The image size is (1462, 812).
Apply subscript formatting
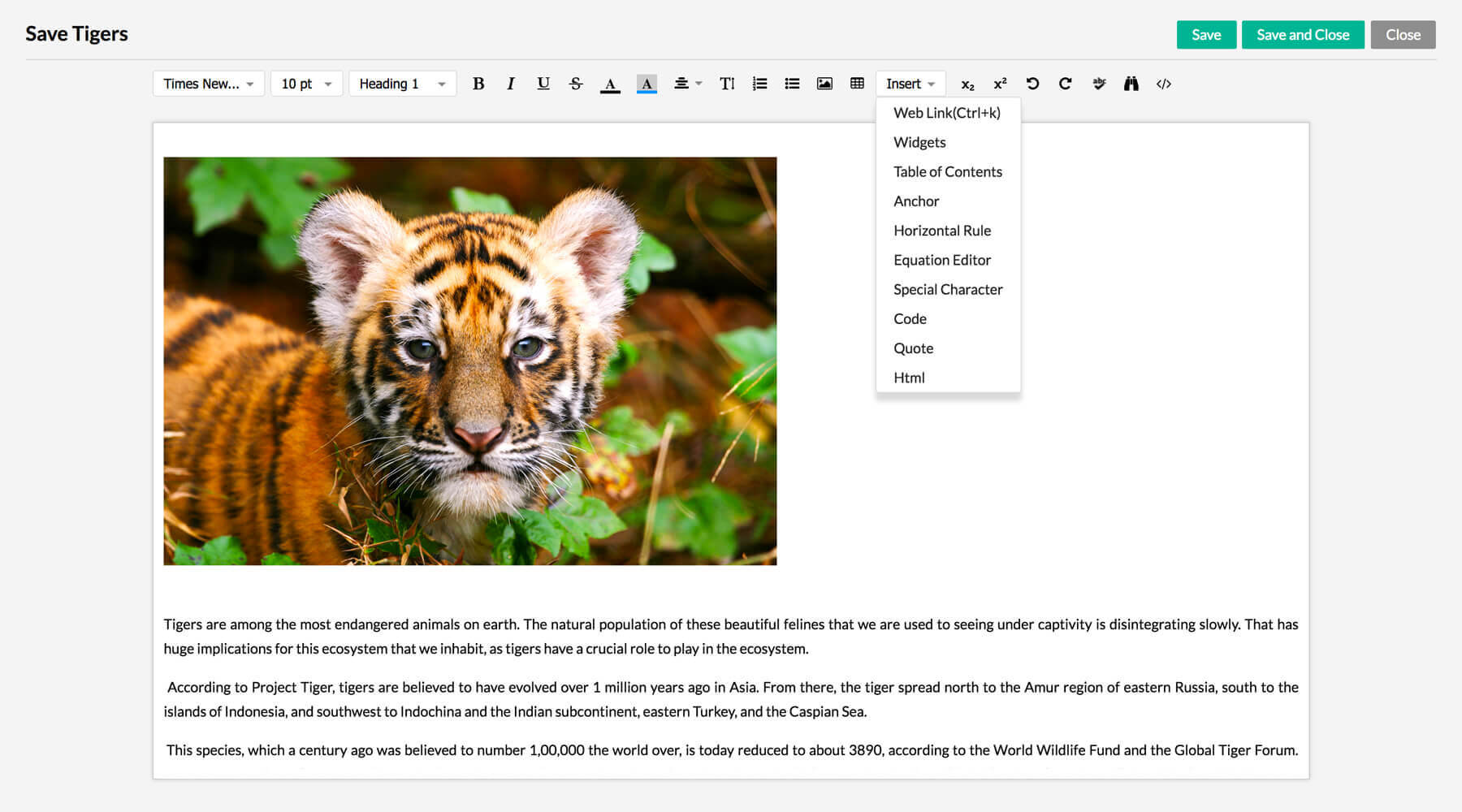point(967,84)
